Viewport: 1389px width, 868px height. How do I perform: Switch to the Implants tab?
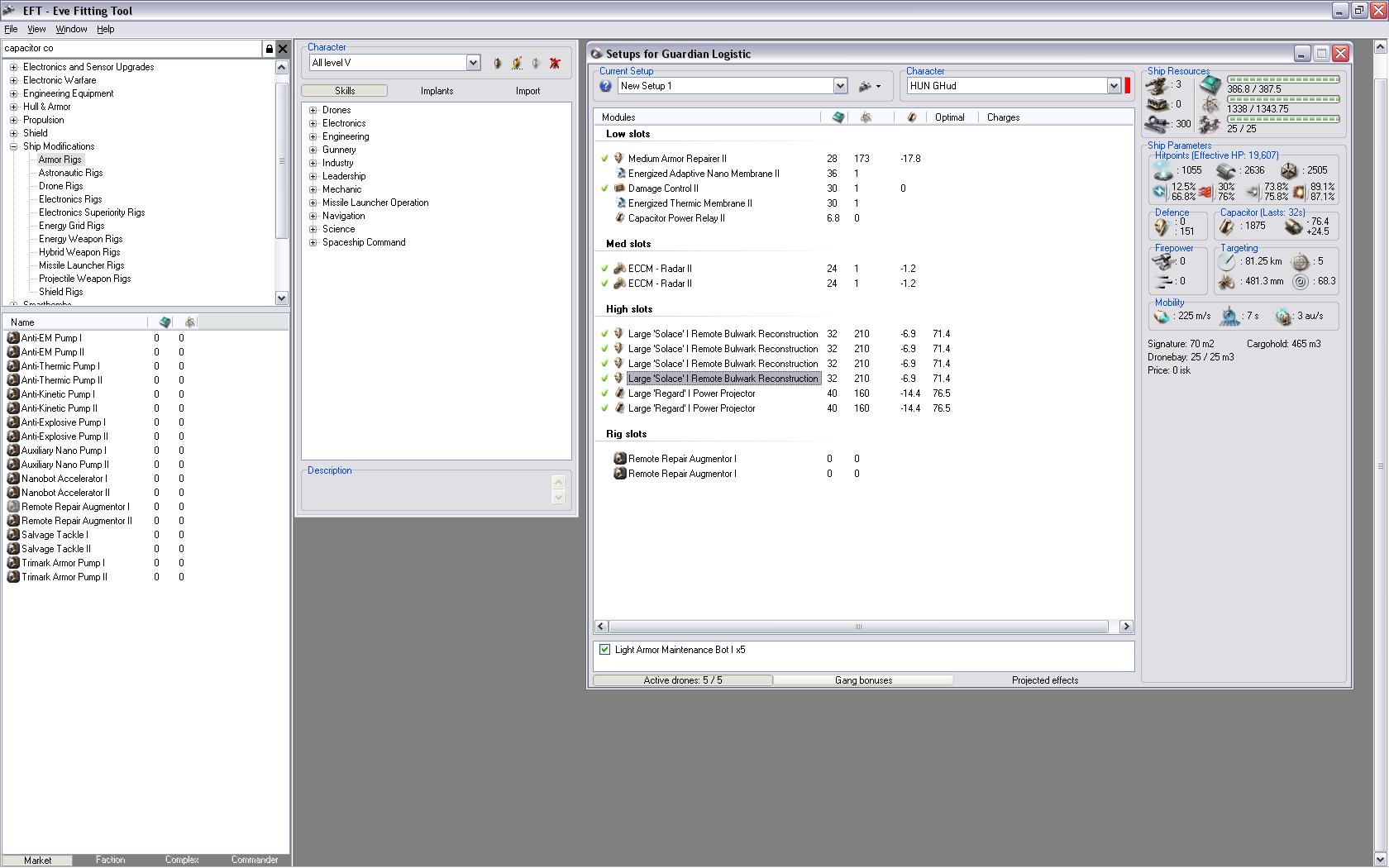(x=437, y=91)
